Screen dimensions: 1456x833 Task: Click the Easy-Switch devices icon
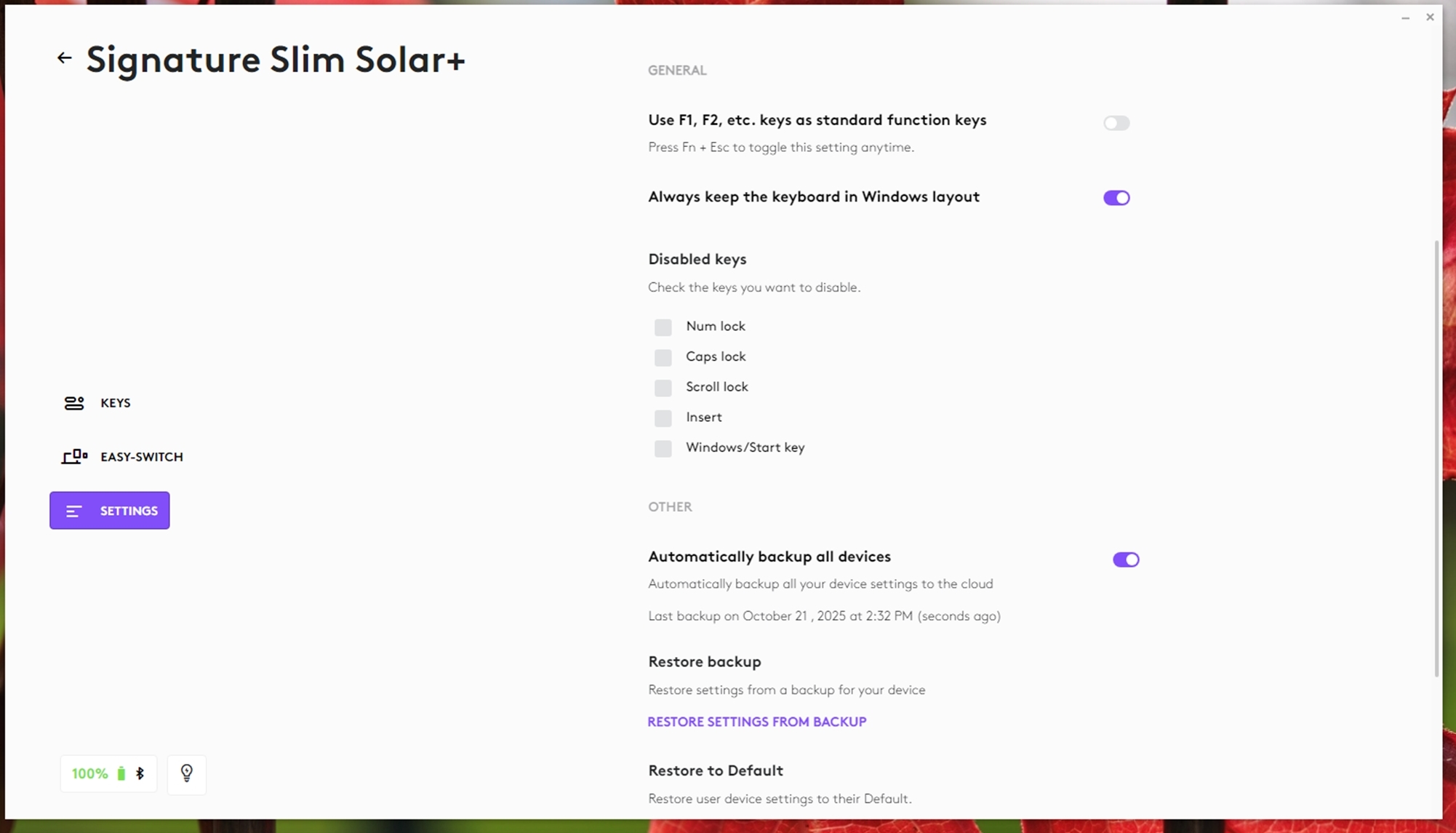(74, 457)
